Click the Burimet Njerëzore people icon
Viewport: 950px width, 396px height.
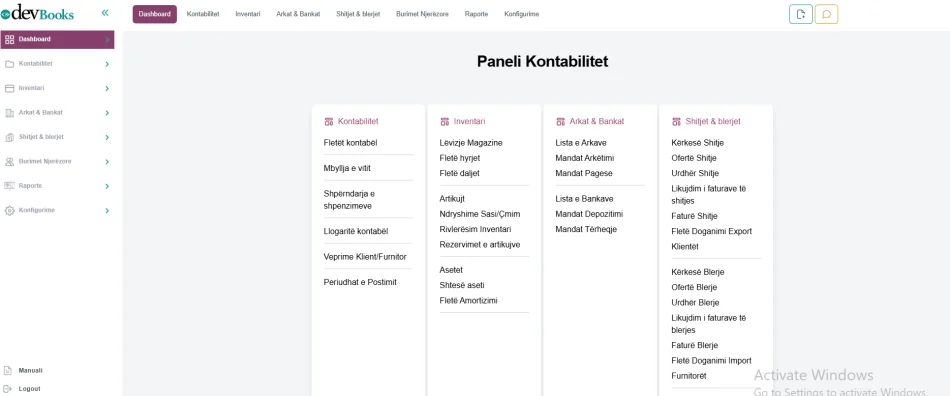(9, 162)
